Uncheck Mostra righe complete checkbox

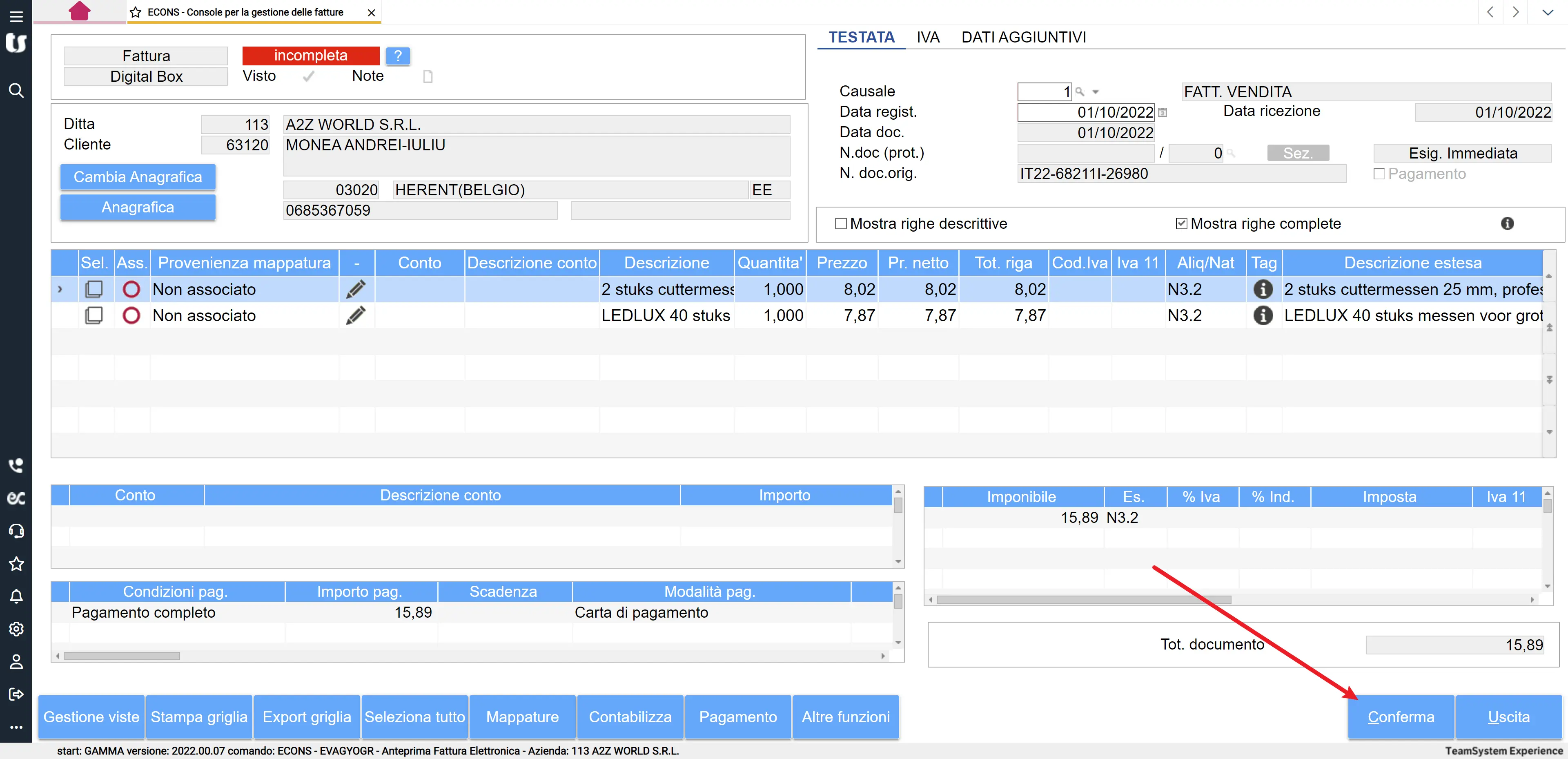tap(1181, 223)
